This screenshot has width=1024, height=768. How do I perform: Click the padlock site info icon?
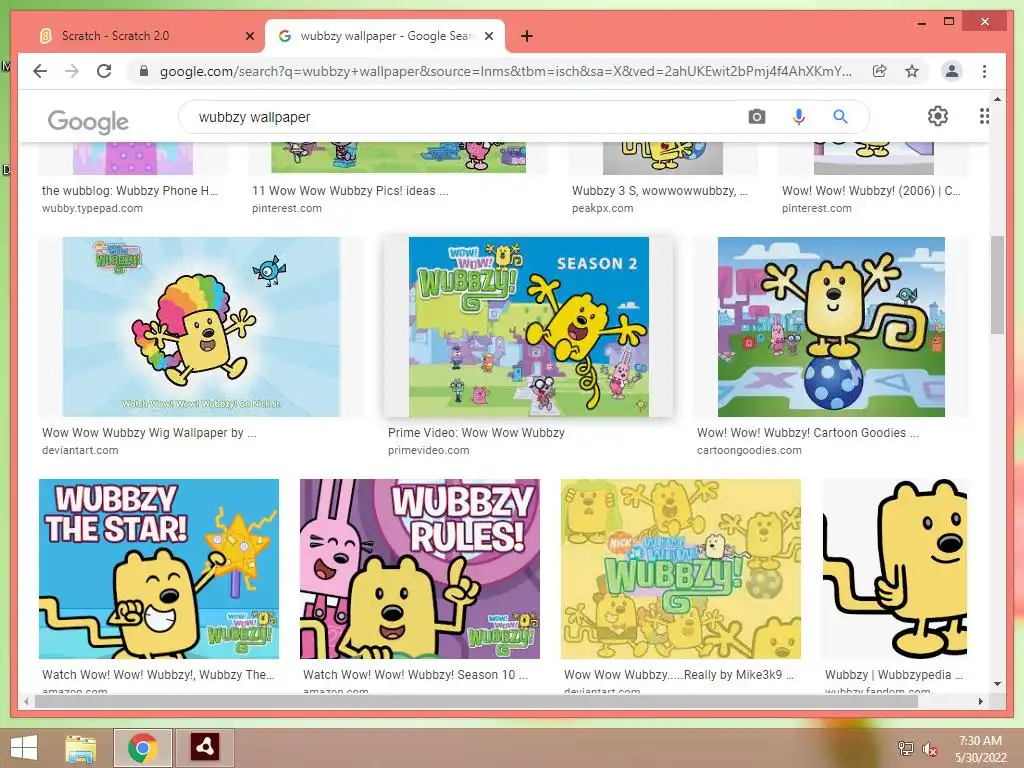click(144, 71)
